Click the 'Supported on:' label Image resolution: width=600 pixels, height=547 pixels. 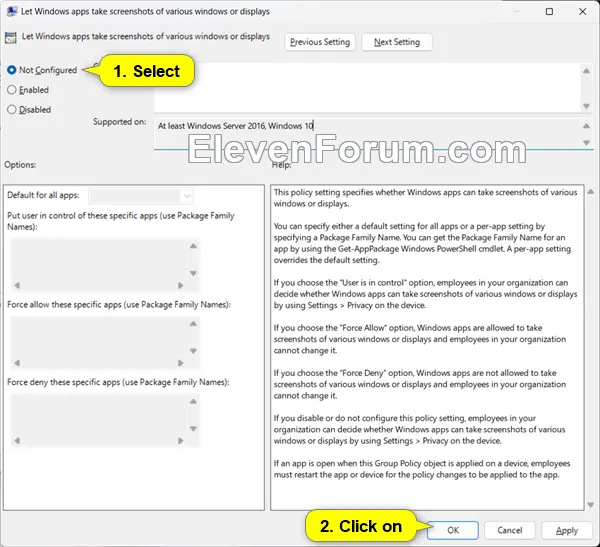click(119, 122)
